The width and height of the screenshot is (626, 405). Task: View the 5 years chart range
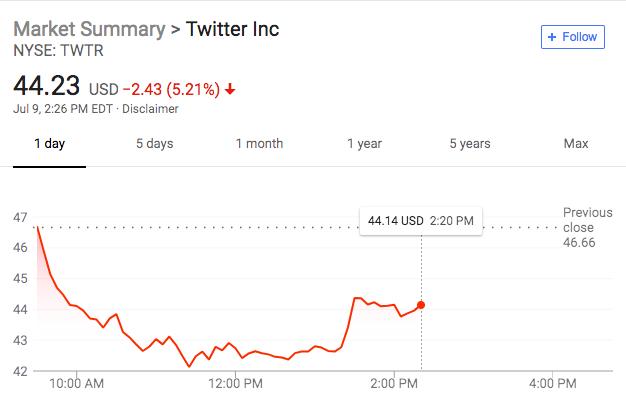pyautogui.click(x=469, y=144)
